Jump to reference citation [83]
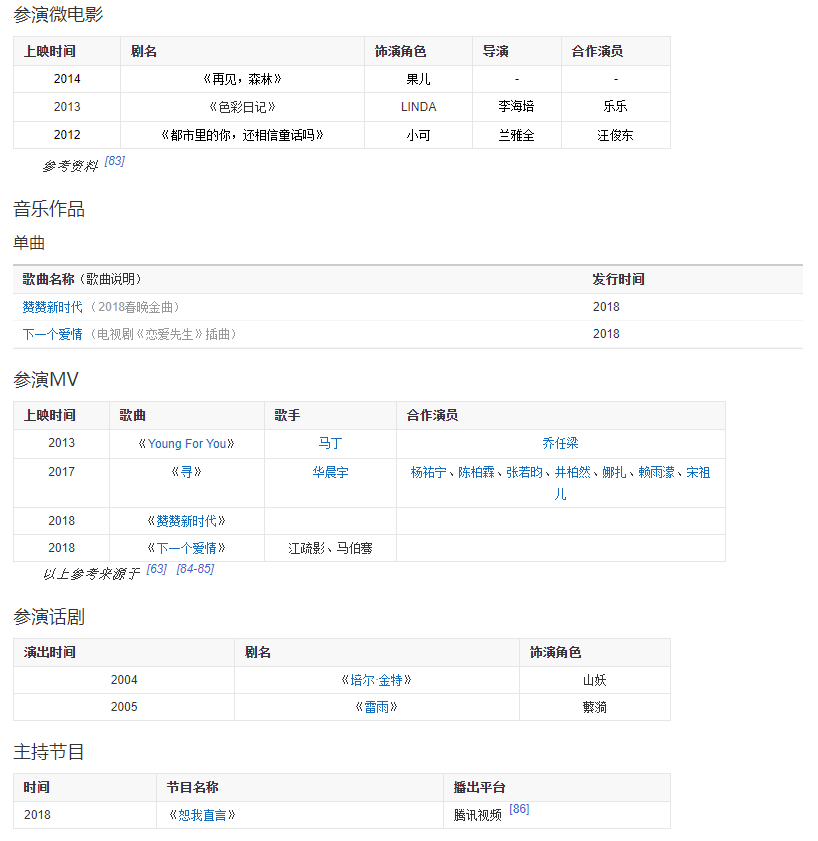Screen dimensions: 818x841 click(115, 161)
